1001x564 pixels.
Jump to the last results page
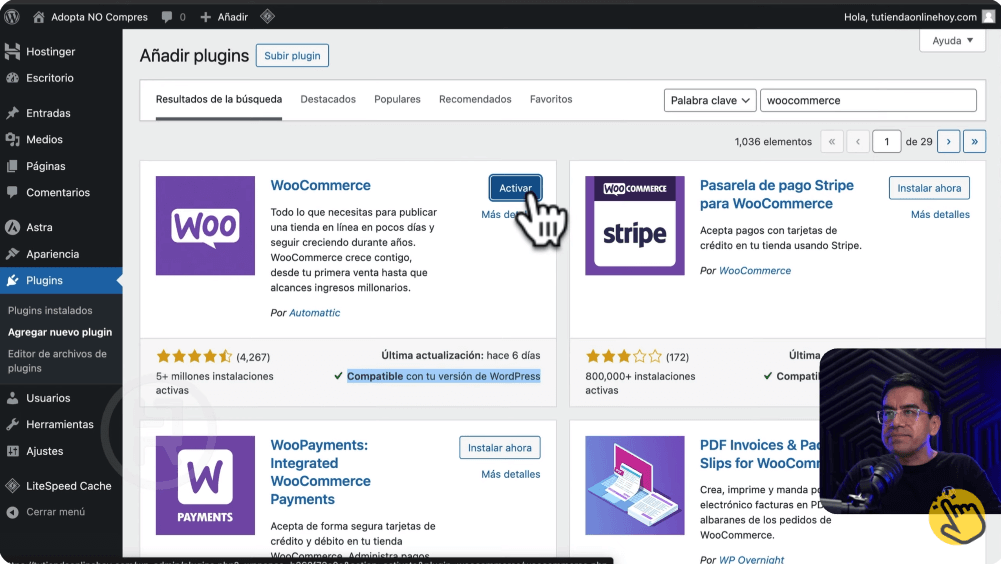[x=974, y=142]
